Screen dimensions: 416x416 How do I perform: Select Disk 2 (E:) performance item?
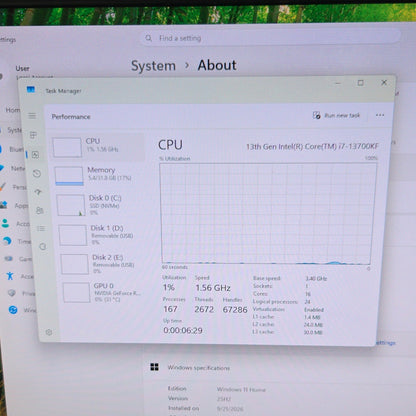pos(103,264)
